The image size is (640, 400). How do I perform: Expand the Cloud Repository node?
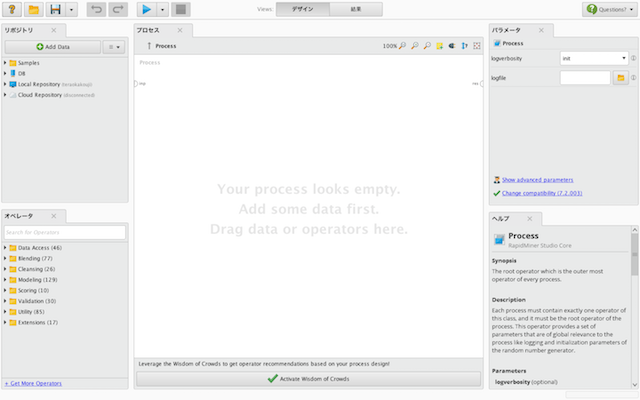click(5, 95)
